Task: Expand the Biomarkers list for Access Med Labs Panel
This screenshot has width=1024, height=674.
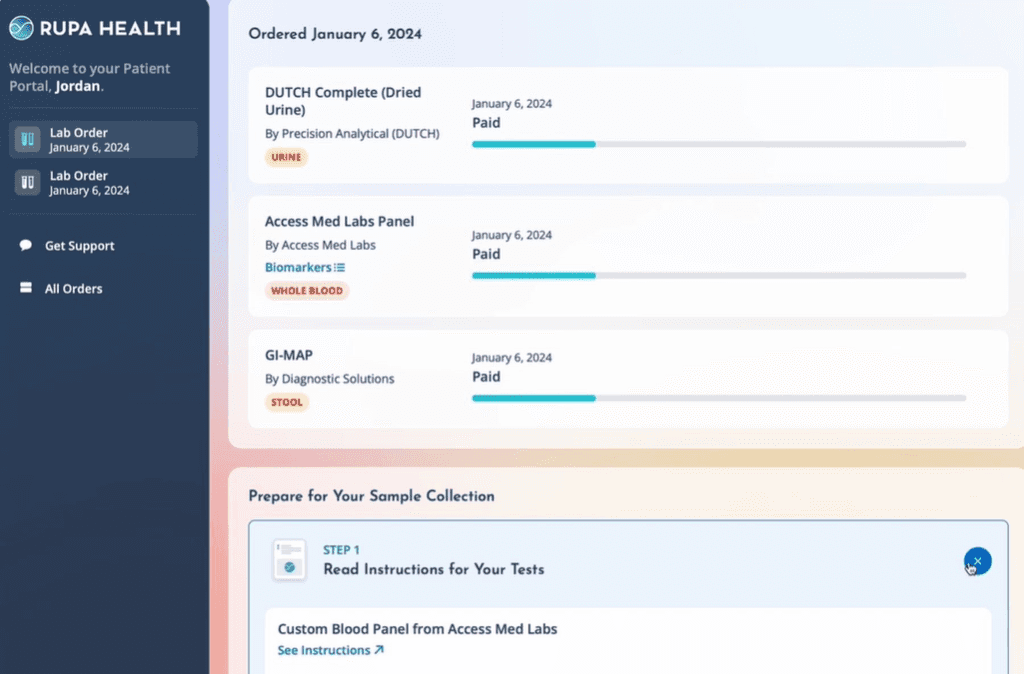Action: click(x=338, y=267)
